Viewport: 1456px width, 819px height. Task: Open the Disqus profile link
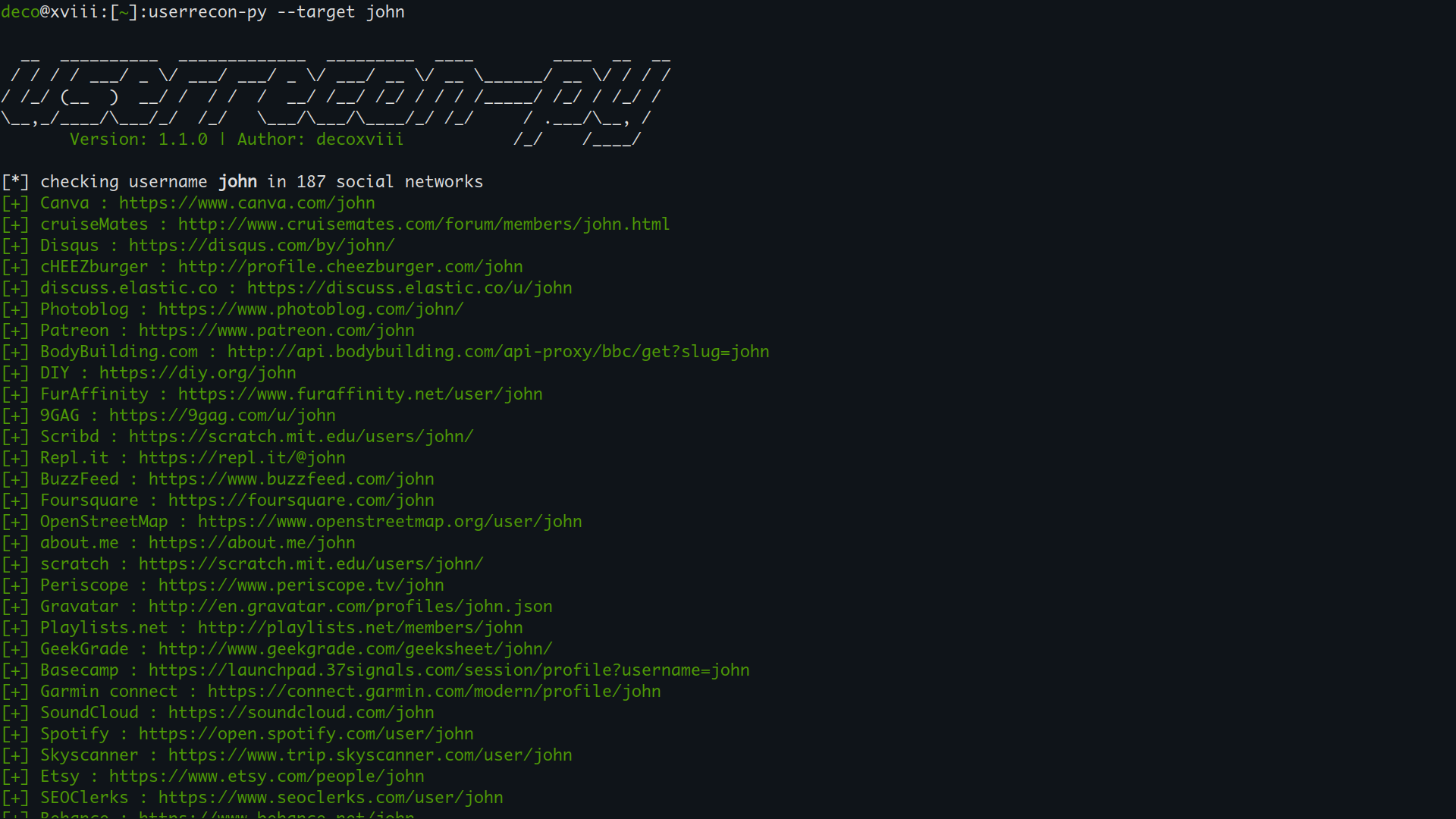[x=261, y=245]
